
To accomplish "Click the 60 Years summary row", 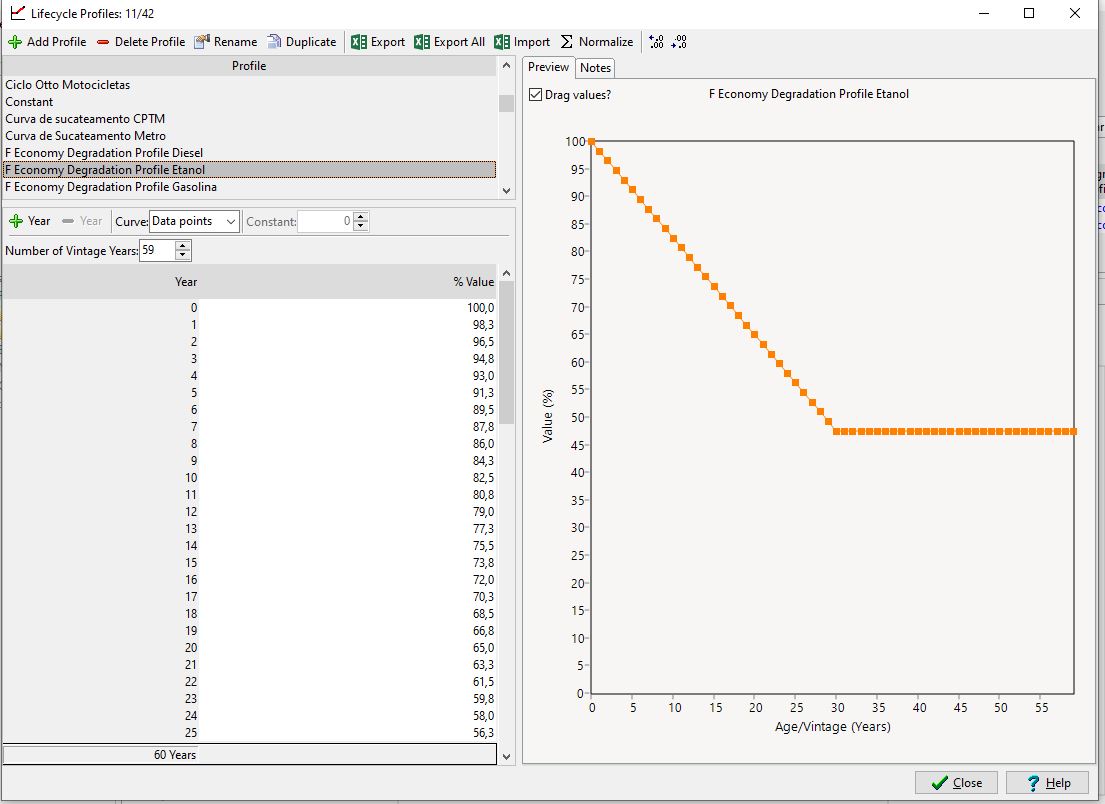I will pos(249,755).
